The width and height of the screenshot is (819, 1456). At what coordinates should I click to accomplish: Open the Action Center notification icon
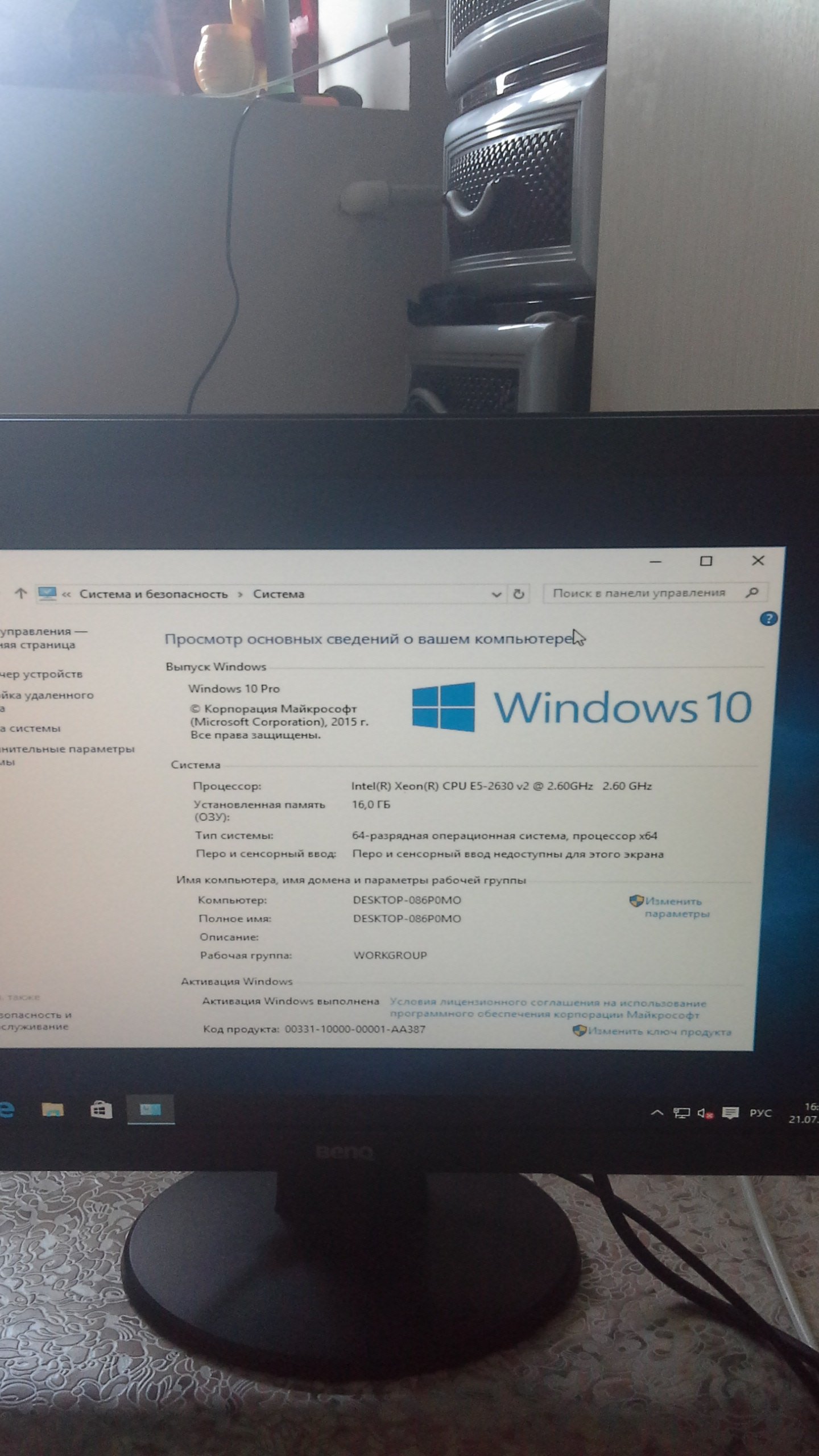point(730,1113)
